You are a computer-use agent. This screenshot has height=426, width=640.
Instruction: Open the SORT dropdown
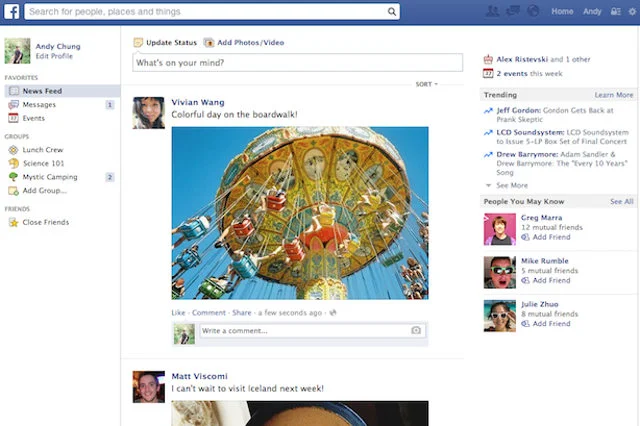click(x=427, y=84)
